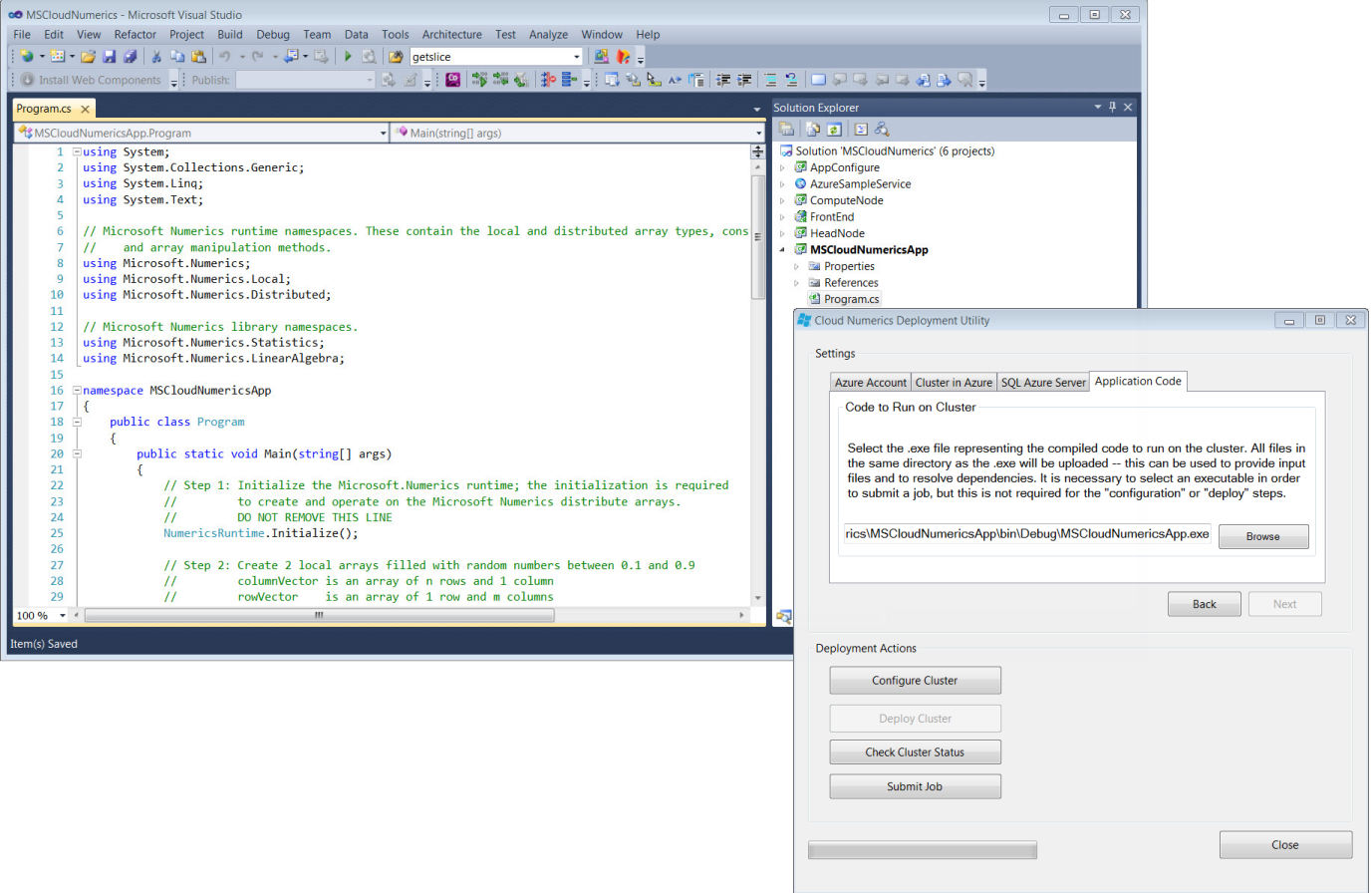1372x893 pixels.
Task: Click the View Code icon in Solution Explorer
Action: pyautogui.click(x=861, y=130)
